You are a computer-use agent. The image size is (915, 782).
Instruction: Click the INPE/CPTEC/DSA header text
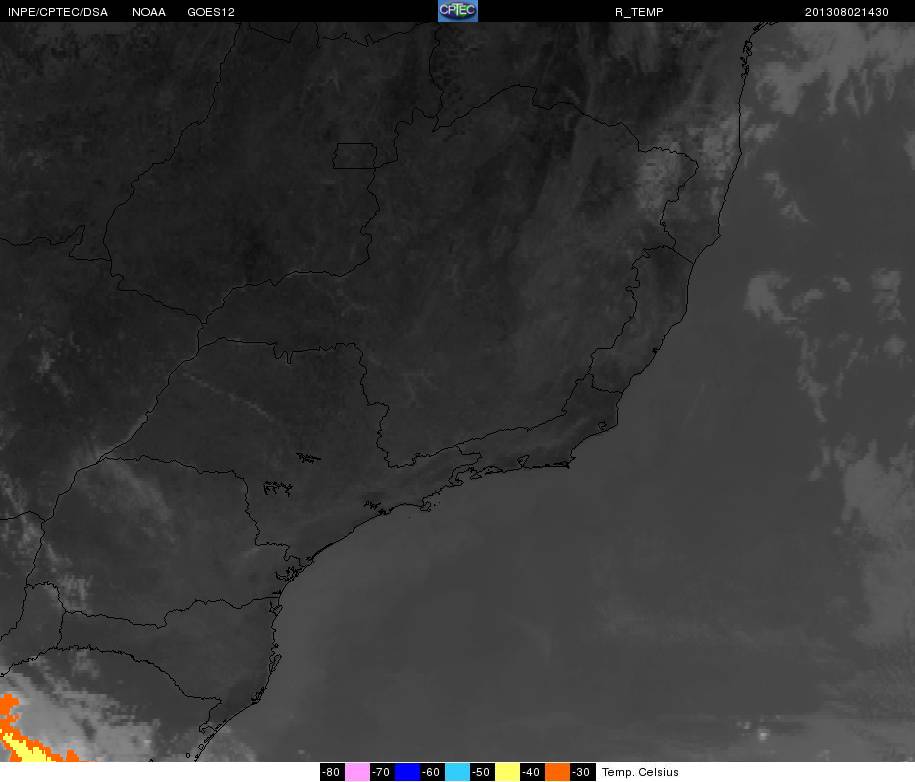[58, 12]
